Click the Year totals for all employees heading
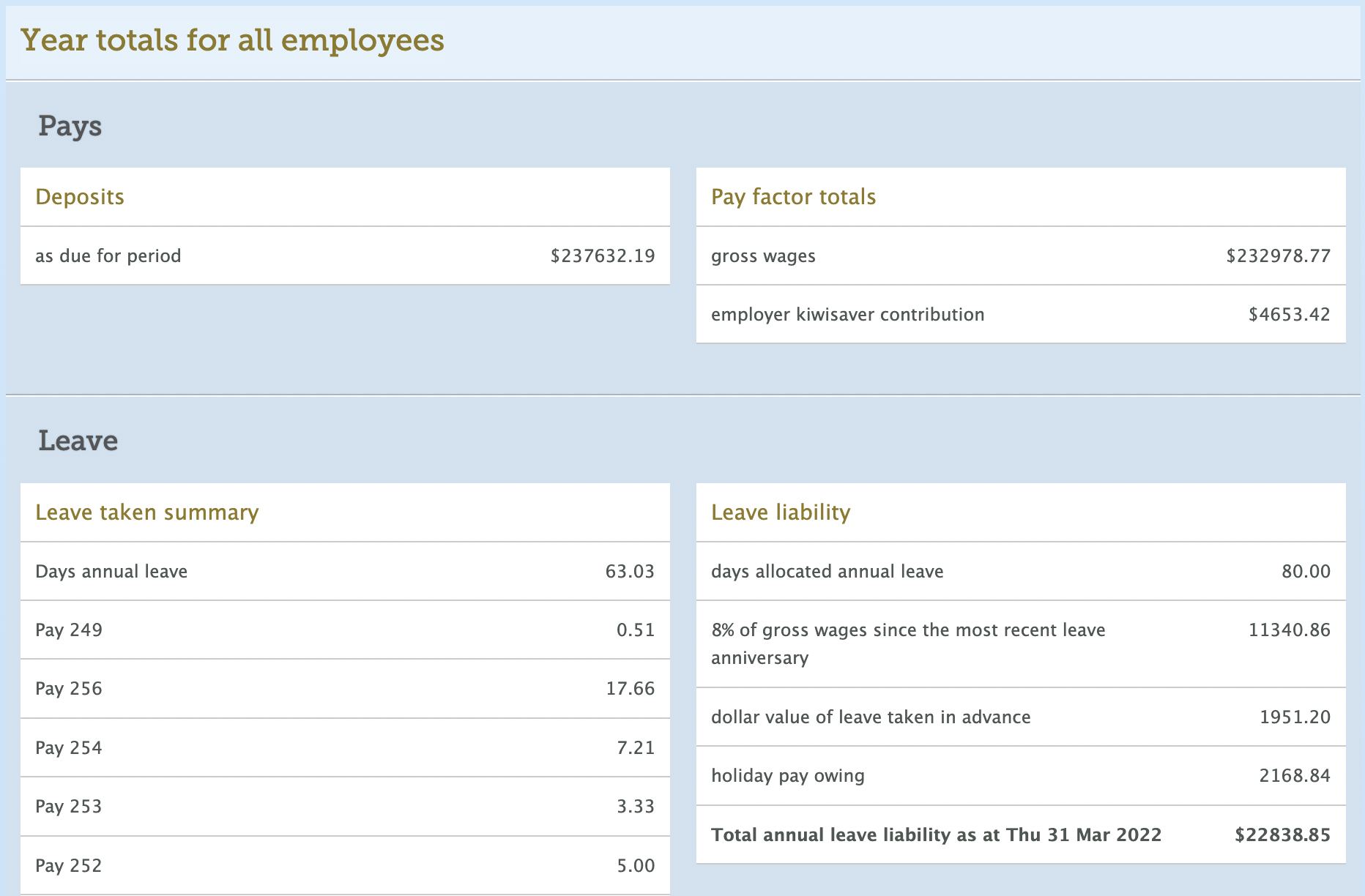This screenshot has width=1365, height=896. coord(232,40)
